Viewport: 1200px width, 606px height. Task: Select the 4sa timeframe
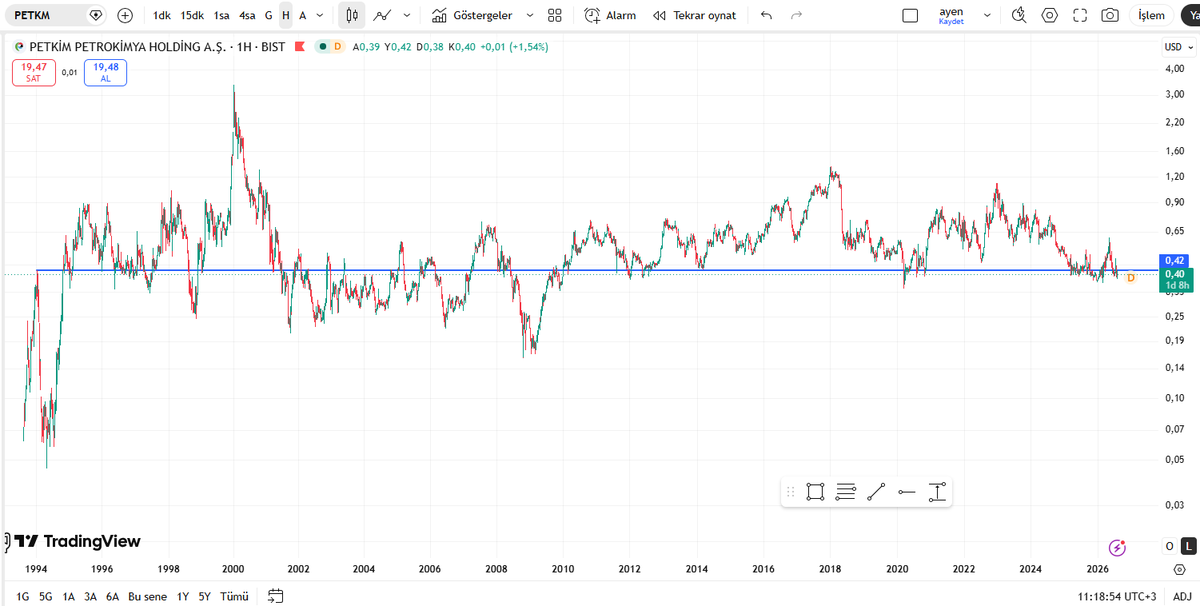247,15
